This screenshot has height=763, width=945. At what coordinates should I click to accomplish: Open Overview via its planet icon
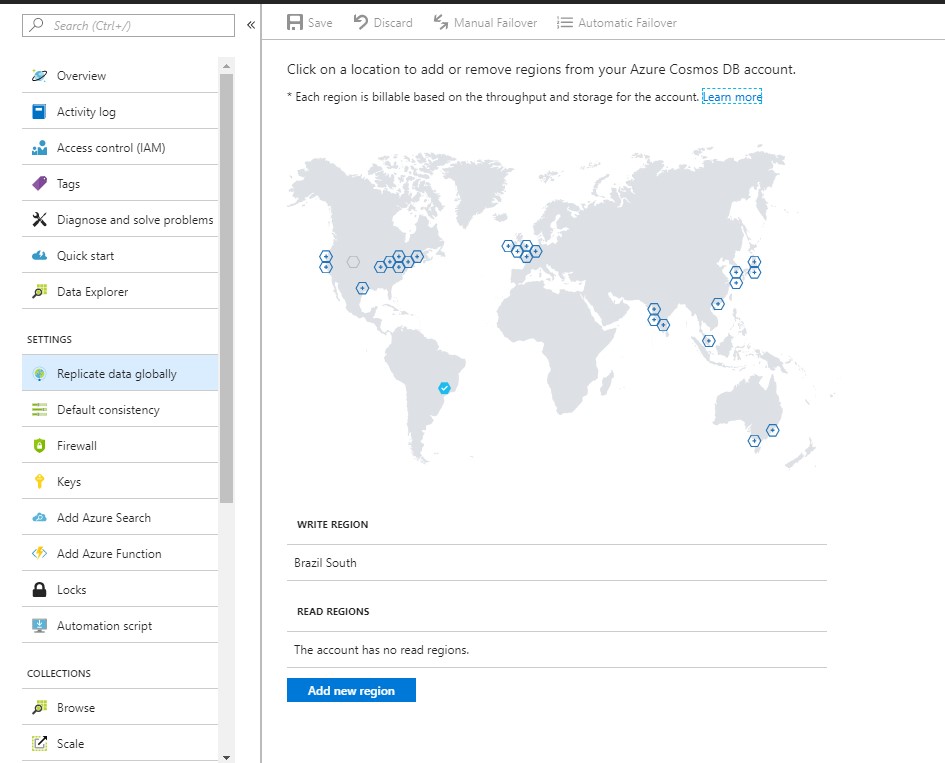39,75
